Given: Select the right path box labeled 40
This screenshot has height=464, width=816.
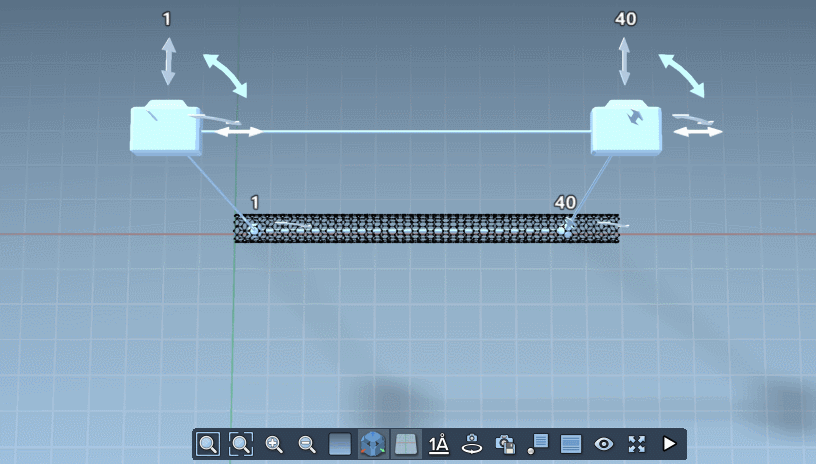Looking at the screenshot, I should (626, 128).
